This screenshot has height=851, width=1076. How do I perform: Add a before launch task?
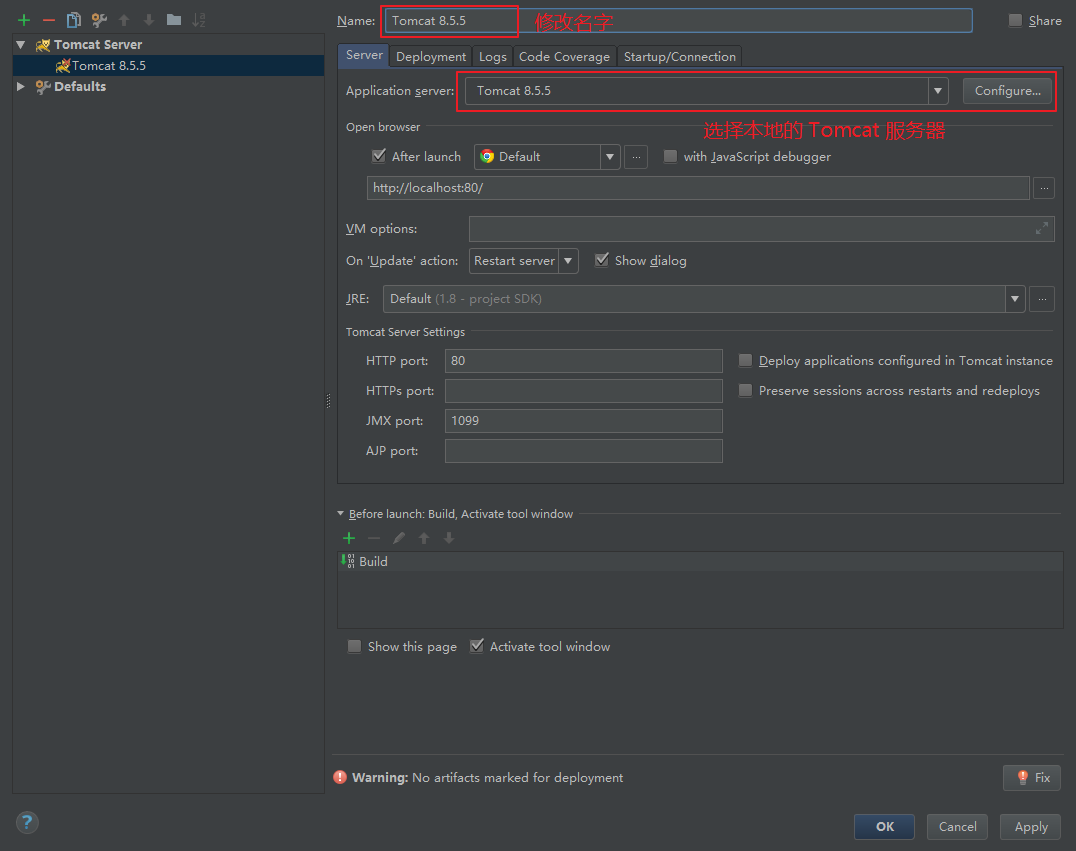349,538
